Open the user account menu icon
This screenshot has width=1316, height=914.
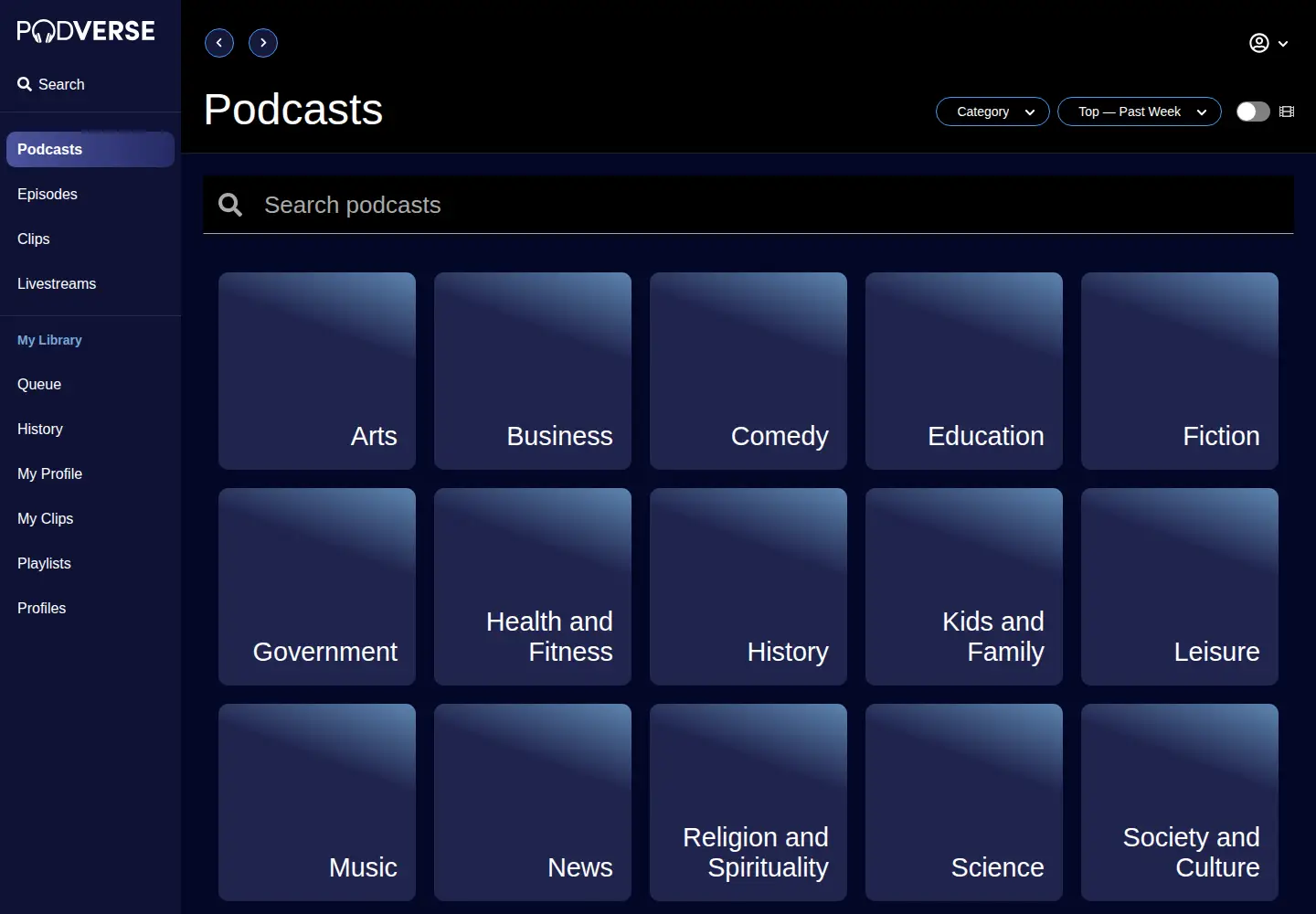[x=1259, y=43]
